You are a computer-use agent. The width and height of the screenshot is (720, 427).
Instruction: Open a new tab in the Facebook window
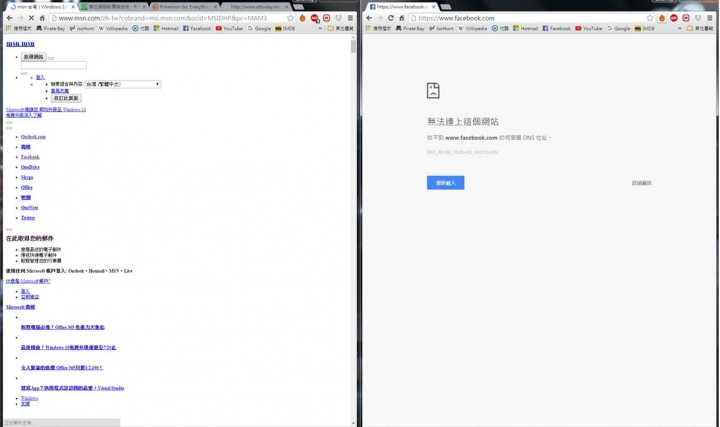click(x=445, y=7)
